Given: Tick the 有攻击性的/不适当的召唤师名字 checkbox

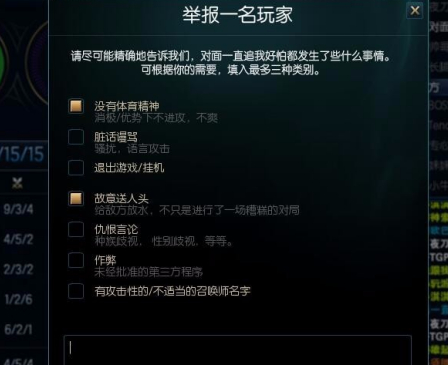Looking at the screenshot, I should [x=76, y=291].
